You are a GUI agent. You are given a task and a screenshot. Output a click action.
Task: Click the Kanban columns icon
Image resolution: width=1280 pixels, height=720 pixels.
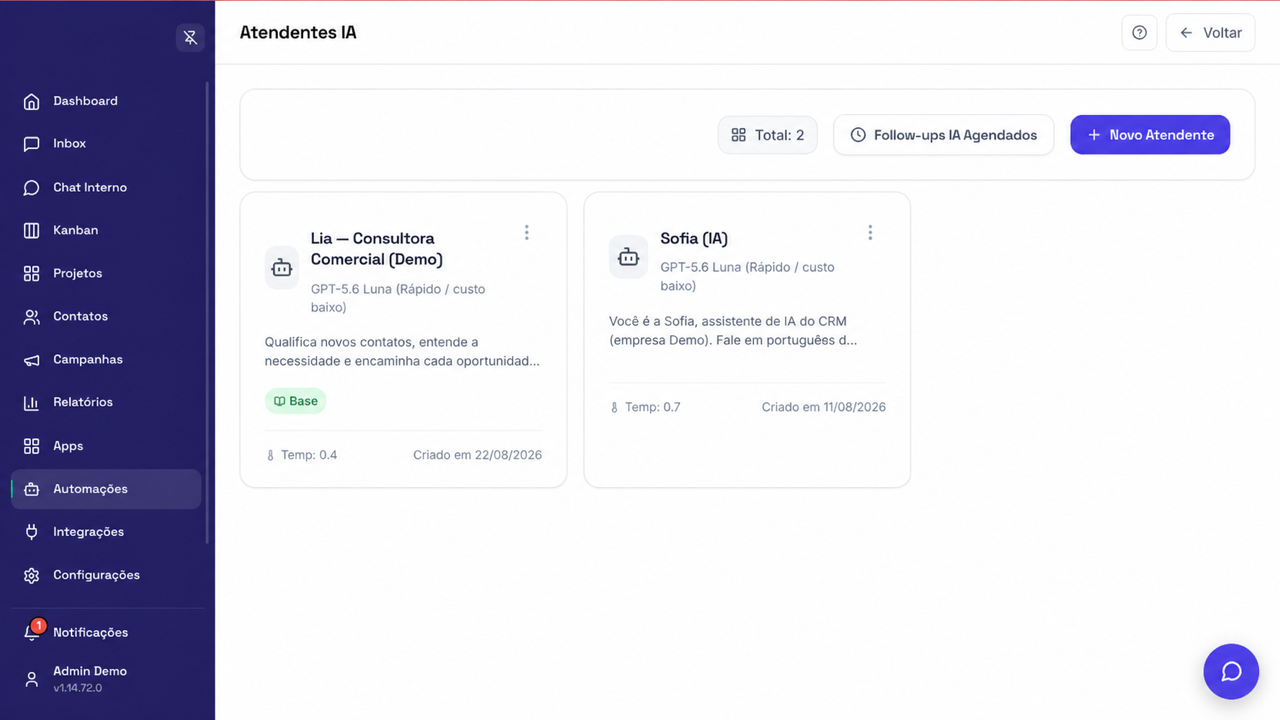[x=31, y=230]
